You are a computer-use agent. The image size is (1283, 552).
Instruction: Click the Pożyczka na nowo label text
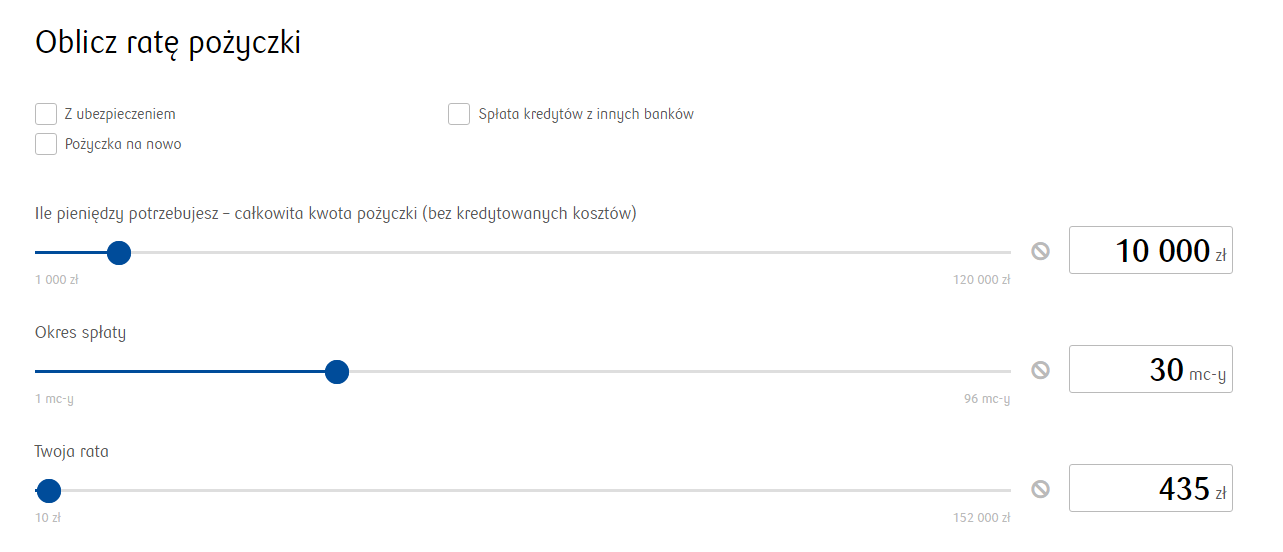(123, 144)
